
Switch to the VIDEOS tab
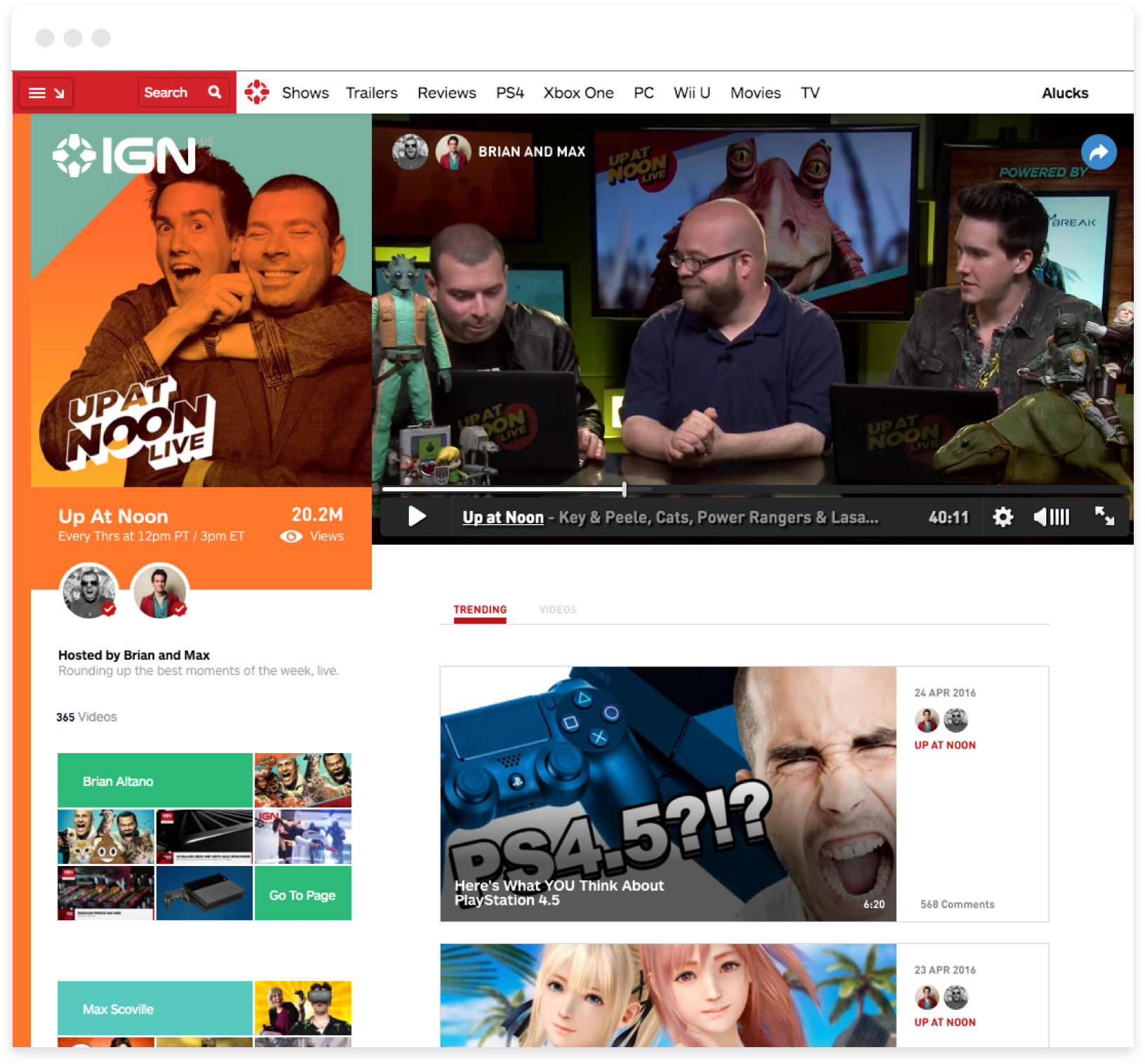[558, 609]
